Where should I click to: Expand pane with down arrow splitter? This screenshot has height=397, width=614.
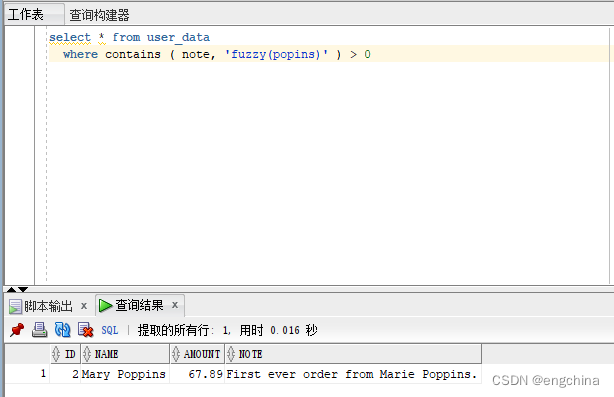click(23, 289)
